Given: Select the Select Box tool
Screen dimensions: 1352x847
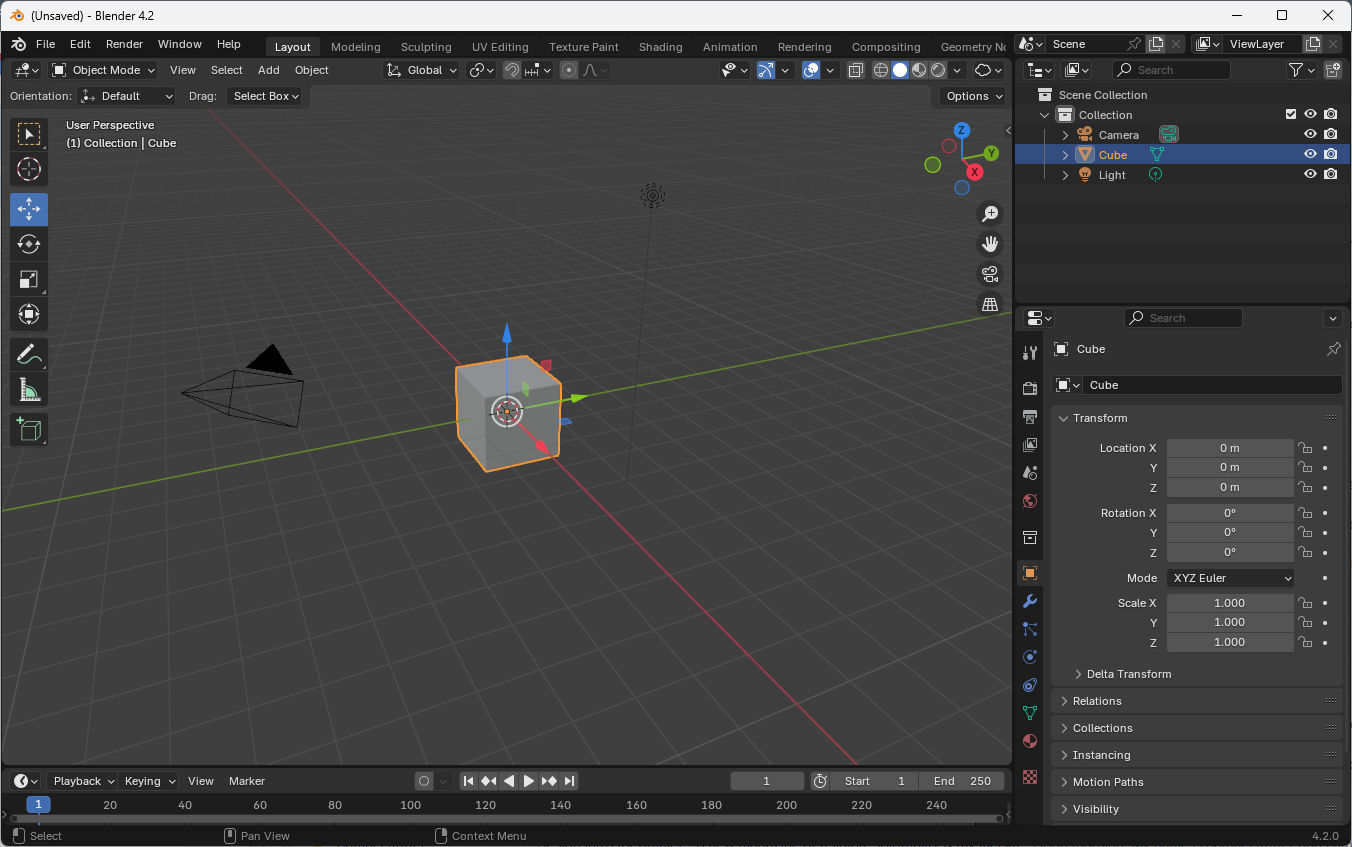Looking at the screenshot, I should pyautogui.click(x=29, y=134).
